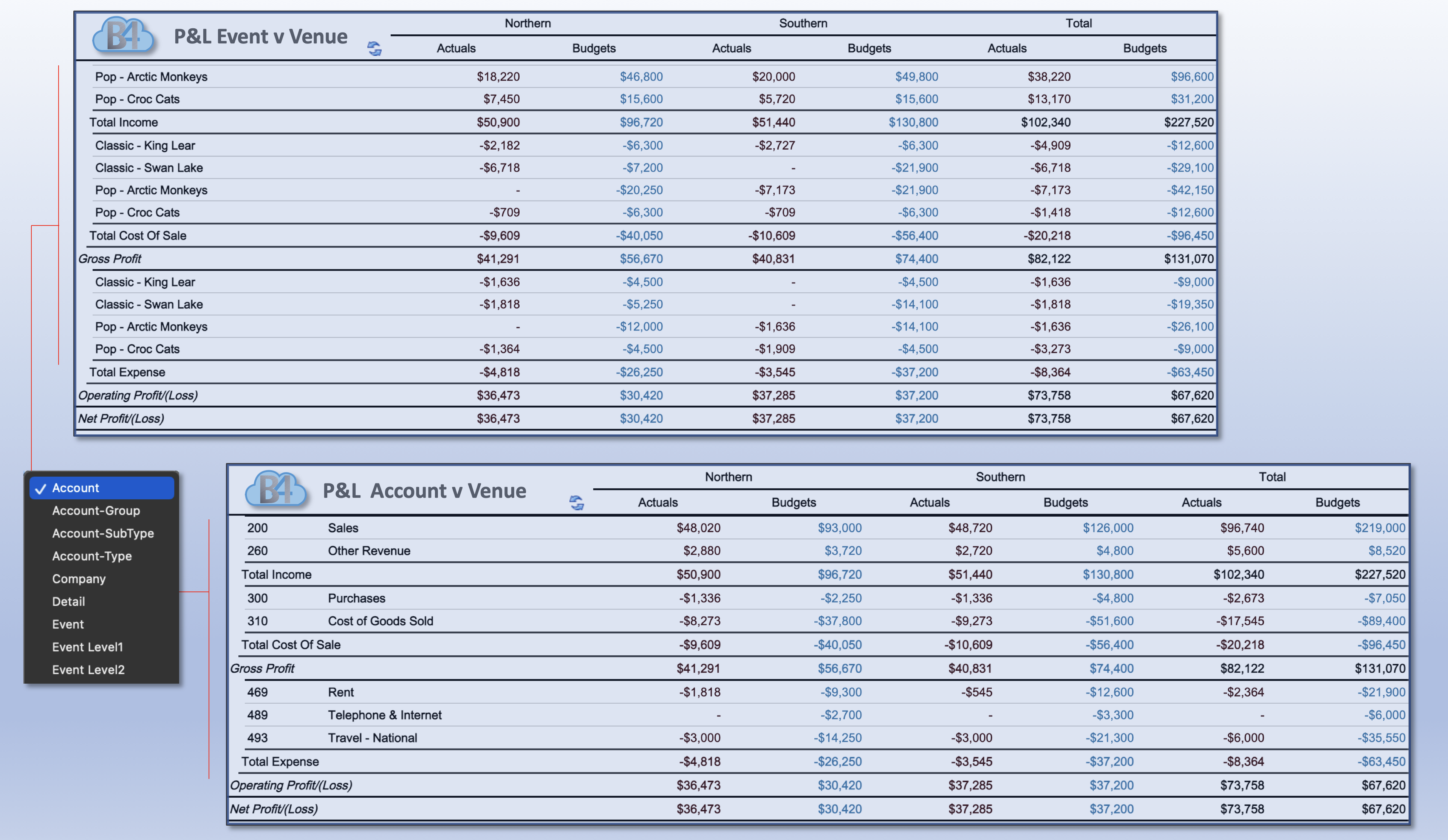Viewport: 1448px width, 840px height.
Task: Click Operating Profit/(Loss) label in Event table
Action: coord(138,395)
